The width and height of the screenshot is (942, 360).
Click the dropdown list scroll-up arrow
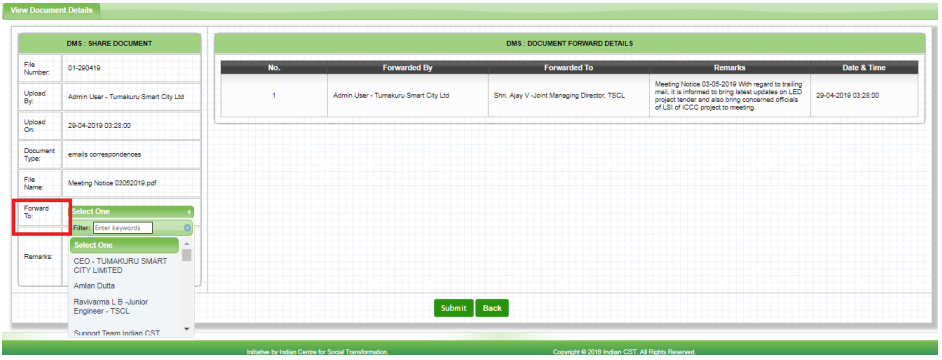coord(186,243)
